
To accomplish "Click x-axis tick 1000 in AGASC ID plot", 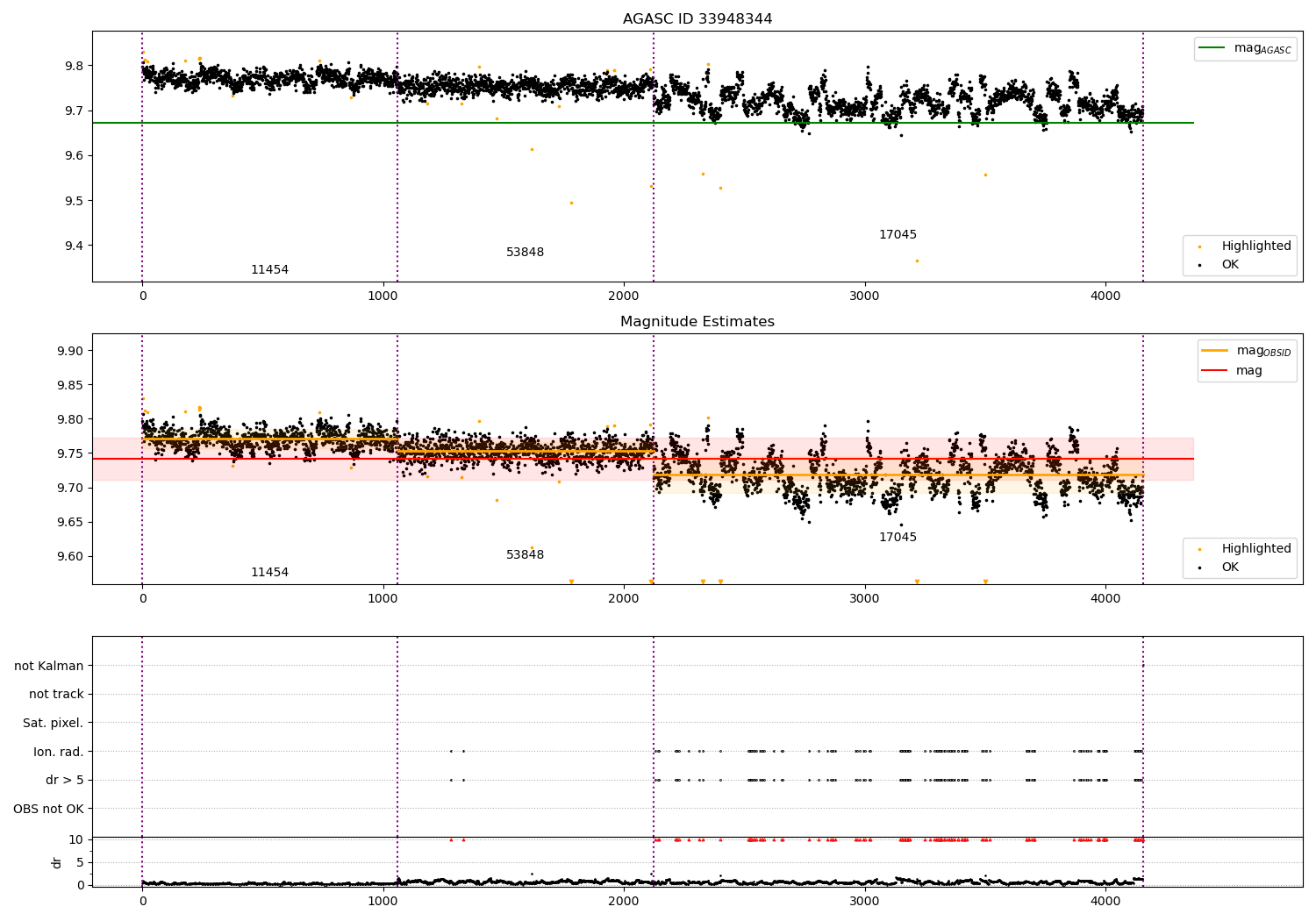I will coord(383,296).
